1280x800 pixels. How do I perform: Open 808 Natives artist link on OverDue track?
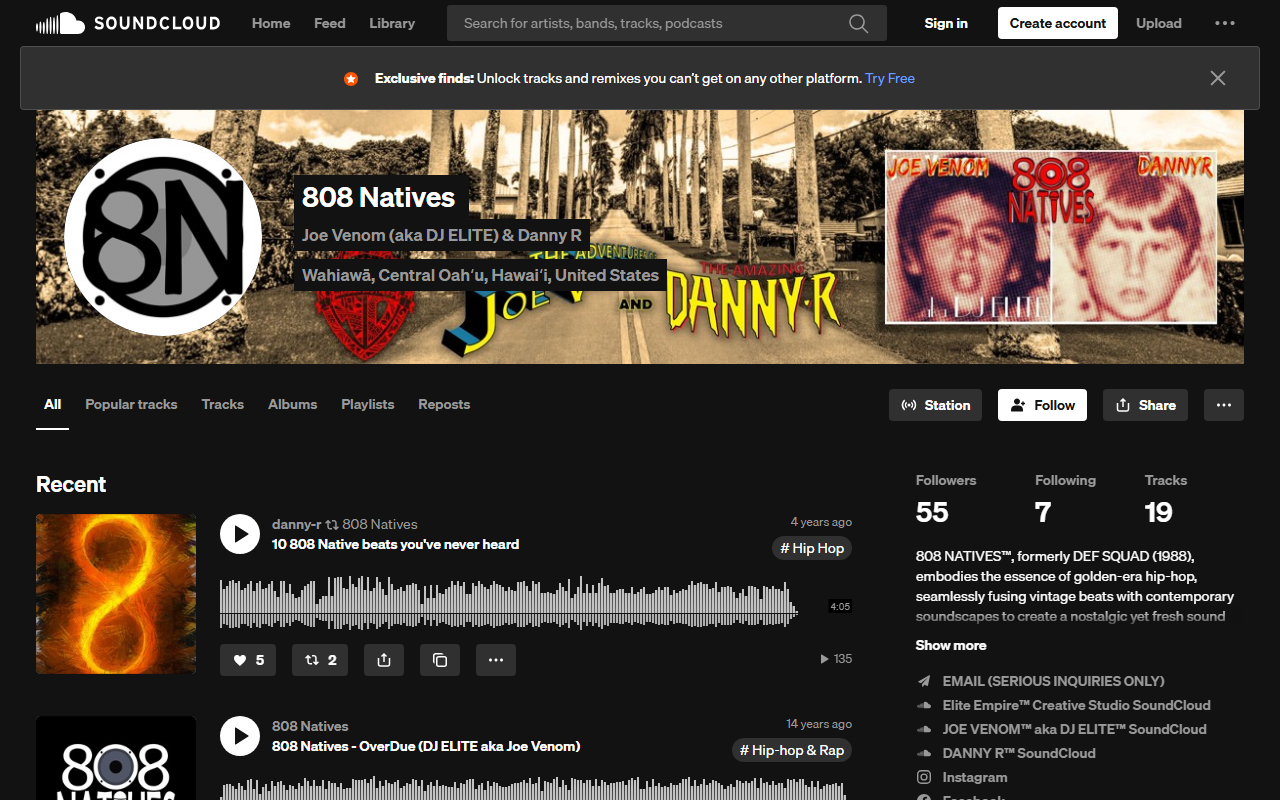tap(310, 726)
